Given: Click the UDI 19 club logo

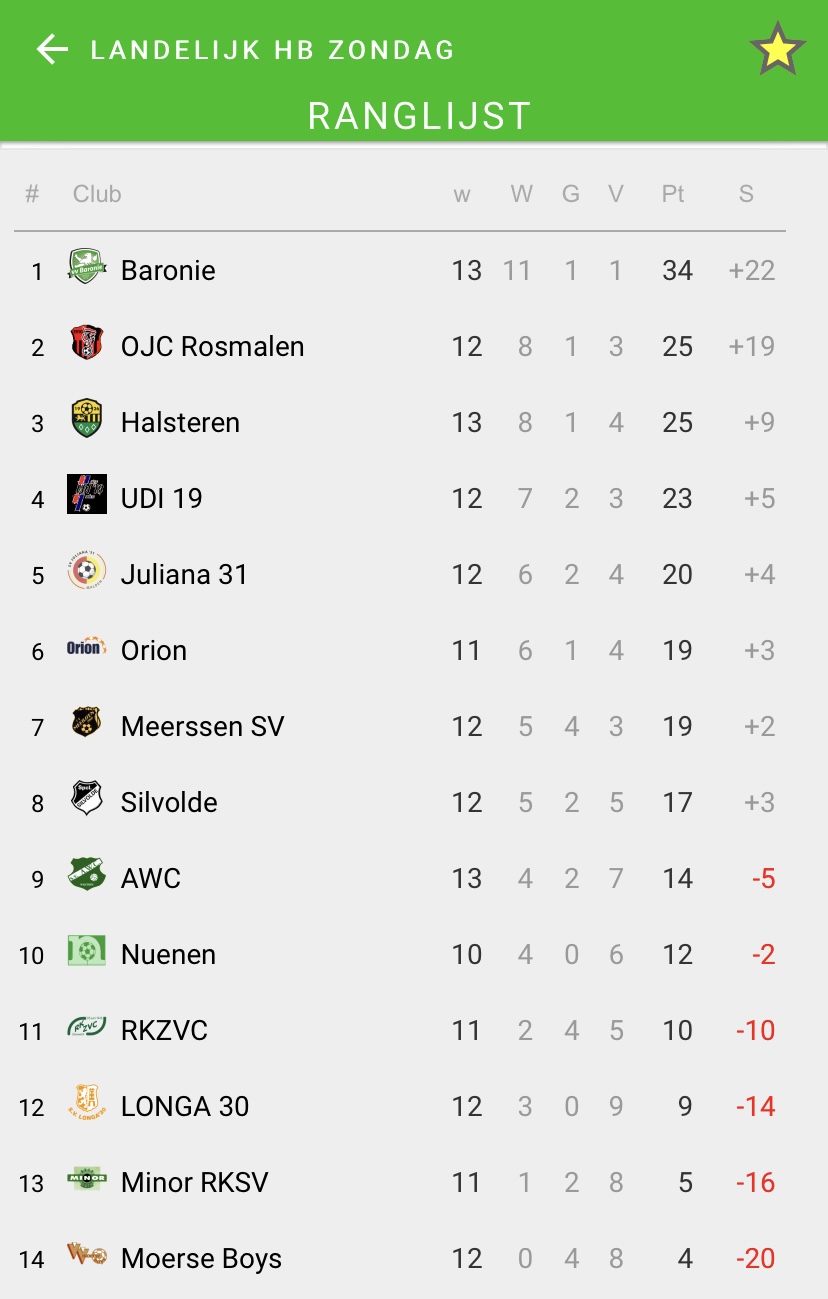Looking at the screenshot, I should pos(87,494).
